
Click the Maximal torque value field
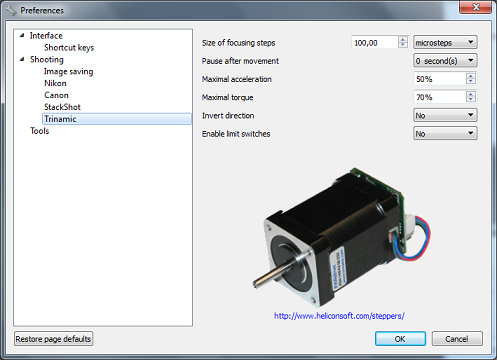(x=440, y=97)
